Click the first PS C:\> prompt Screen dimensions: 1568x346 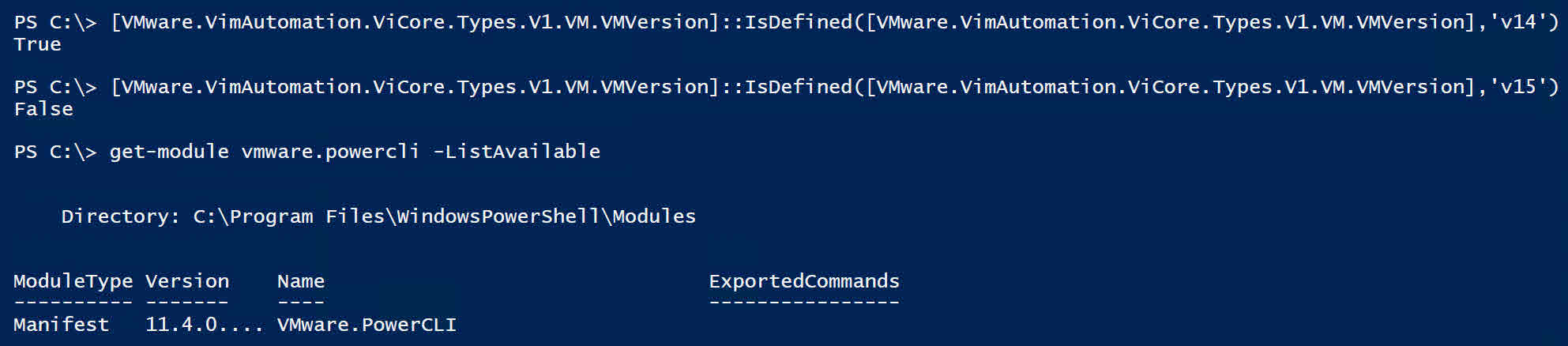(55, 21)
